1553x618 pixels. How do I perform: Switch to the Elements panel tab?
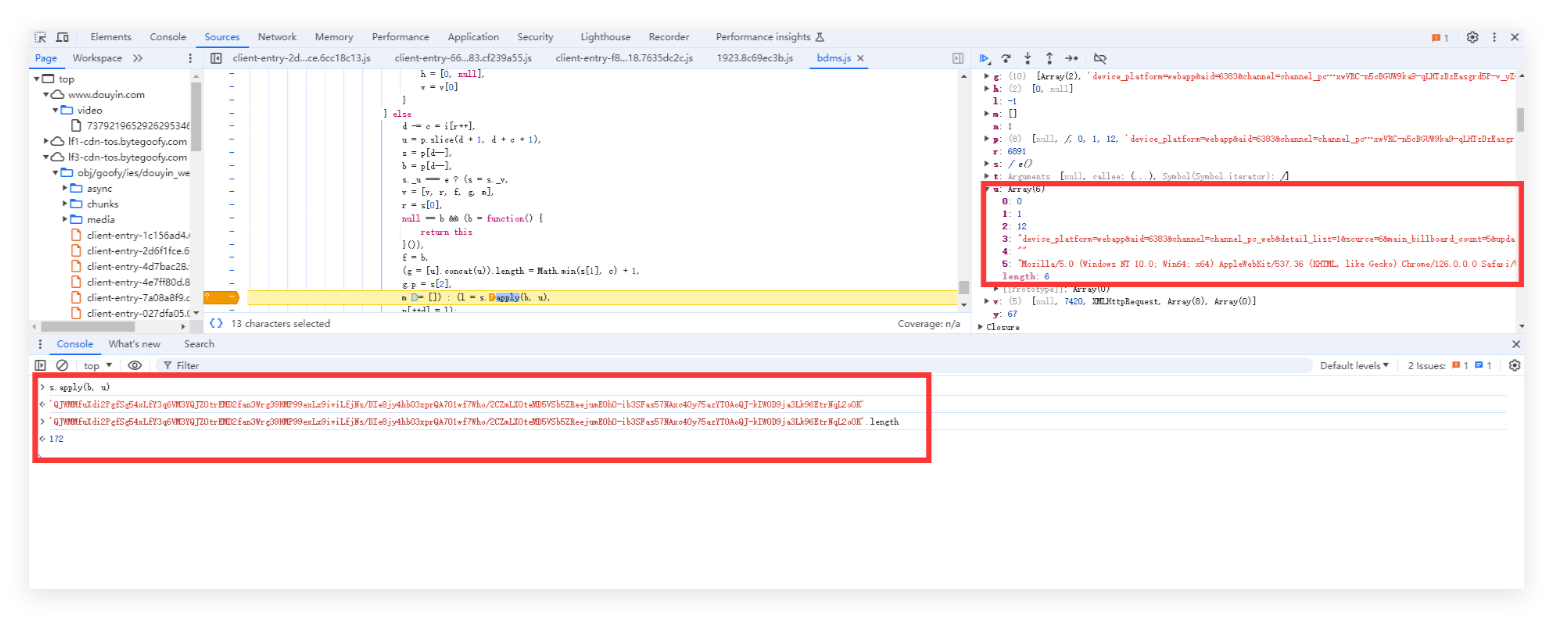point(111,37)
